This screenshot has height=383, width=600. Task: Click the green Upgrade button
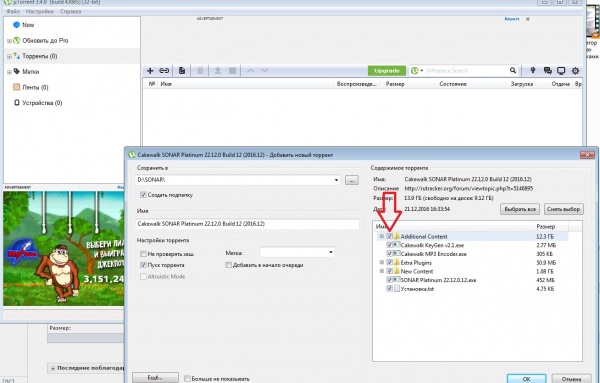coord(387,71)
